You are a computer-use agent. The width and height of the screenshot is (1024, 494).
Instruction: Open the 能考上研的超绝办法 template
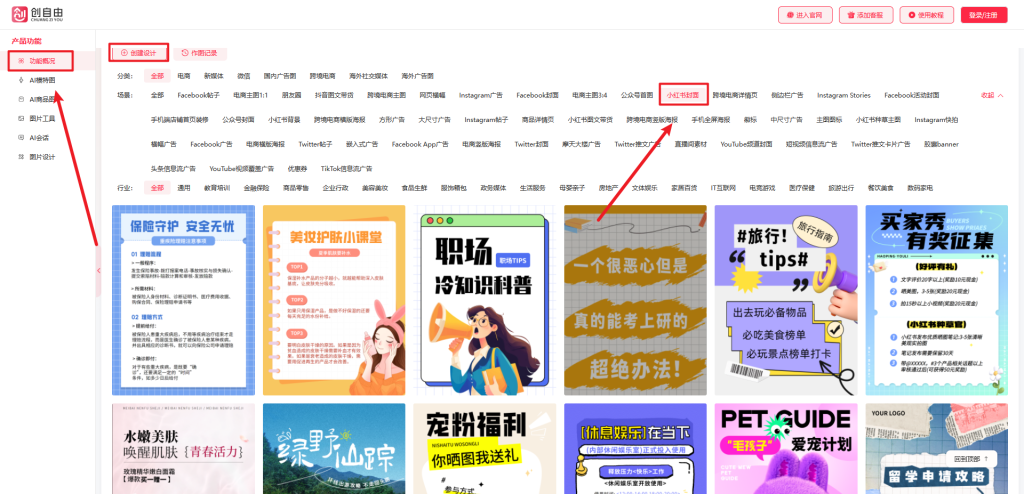point(635,300)
